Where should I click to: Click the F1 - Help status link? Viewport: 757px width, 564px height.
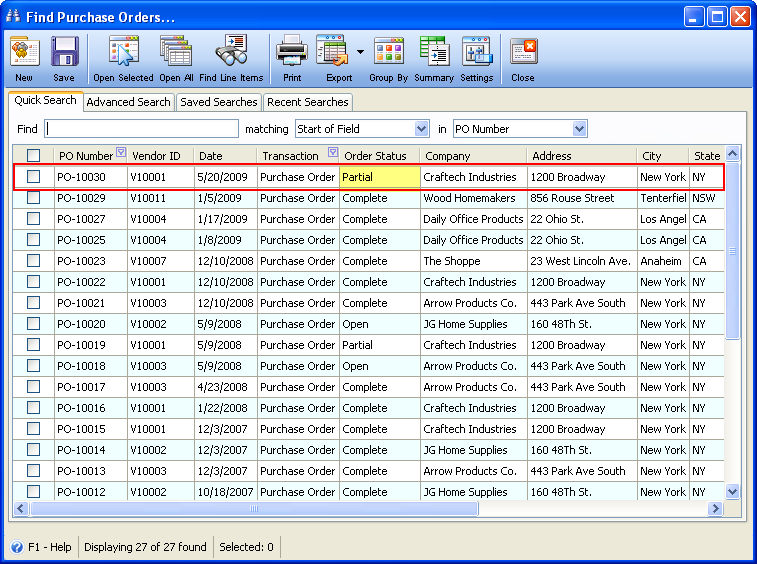pos(41,547)
